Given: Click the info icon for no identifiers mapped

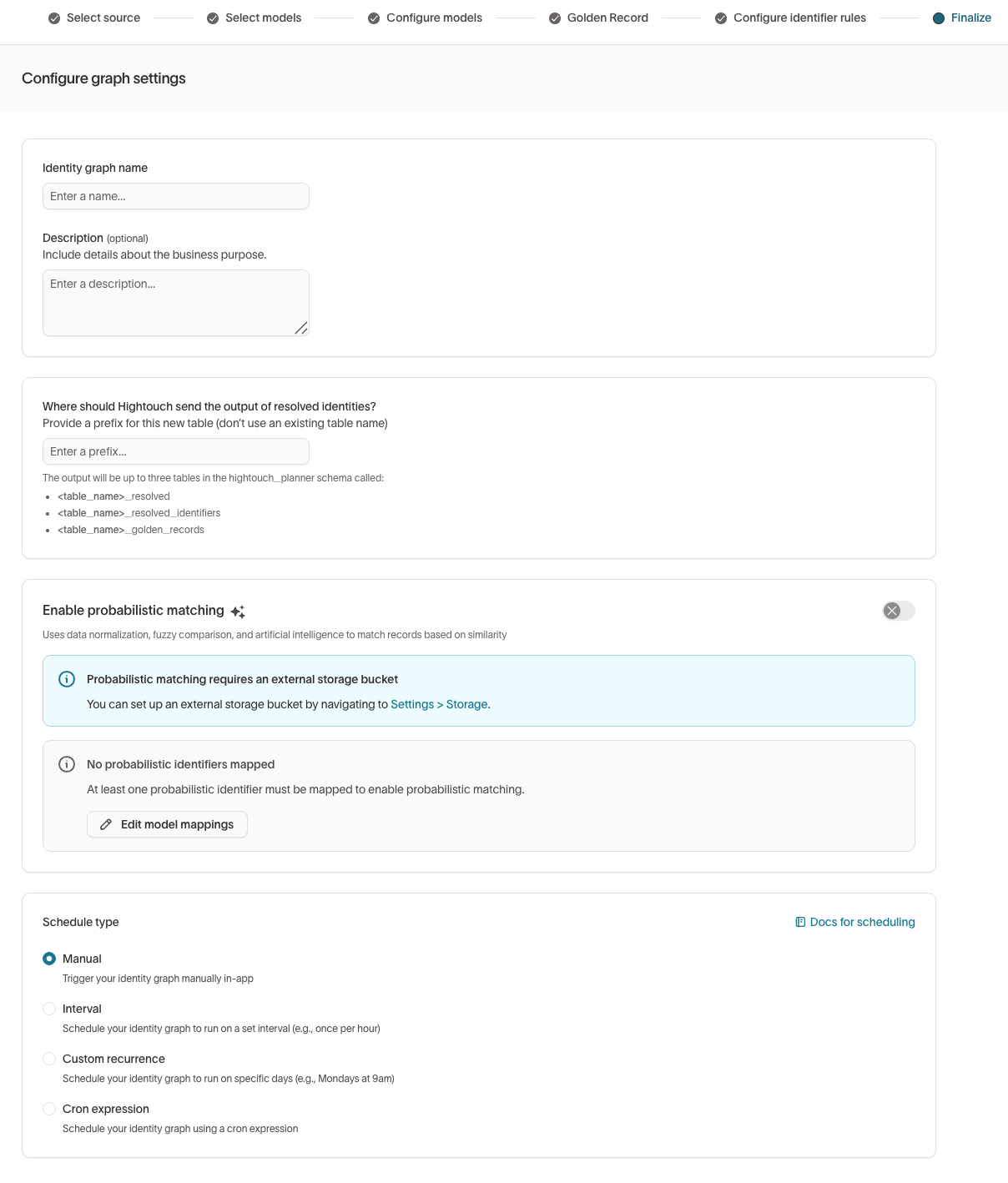Looking at the screenshot, I should point(67,764).
